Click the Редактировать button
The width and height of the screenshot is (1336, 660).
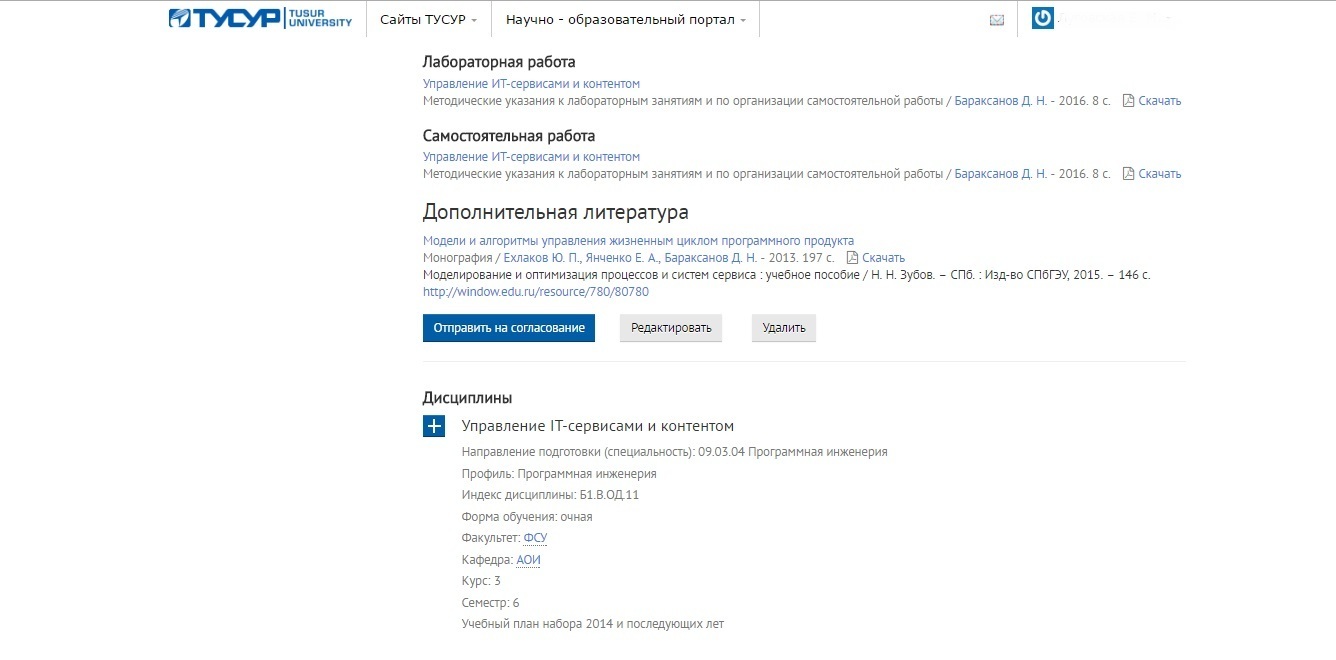[671, 328]
